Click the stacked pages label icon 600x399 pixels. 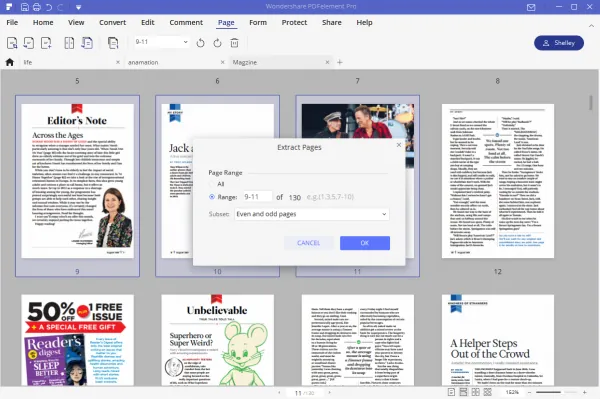coord(113,43)
